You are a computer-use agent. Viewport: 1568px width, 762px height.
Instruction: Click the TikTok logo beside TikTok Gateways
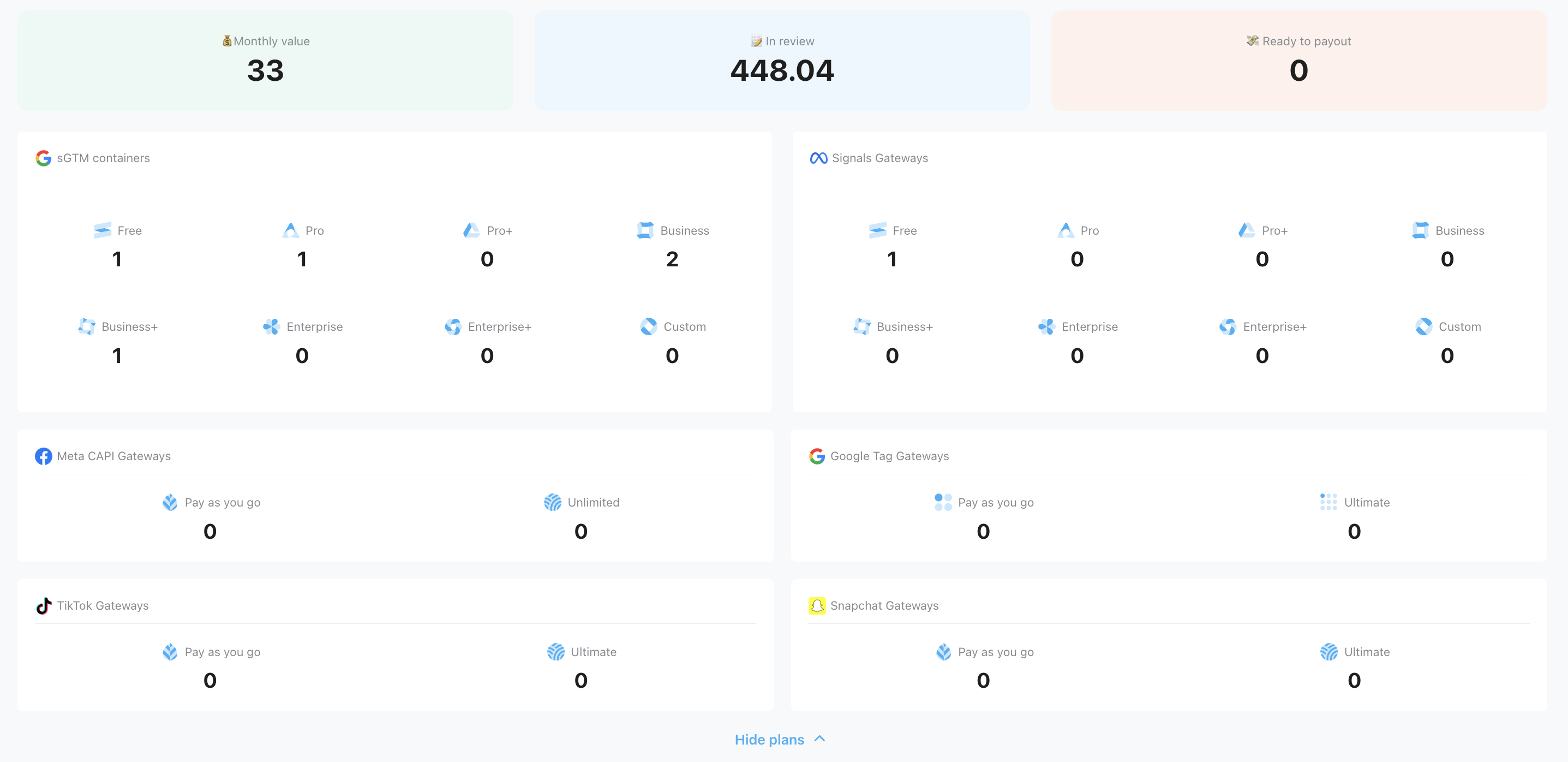click(x=43, y=605)
